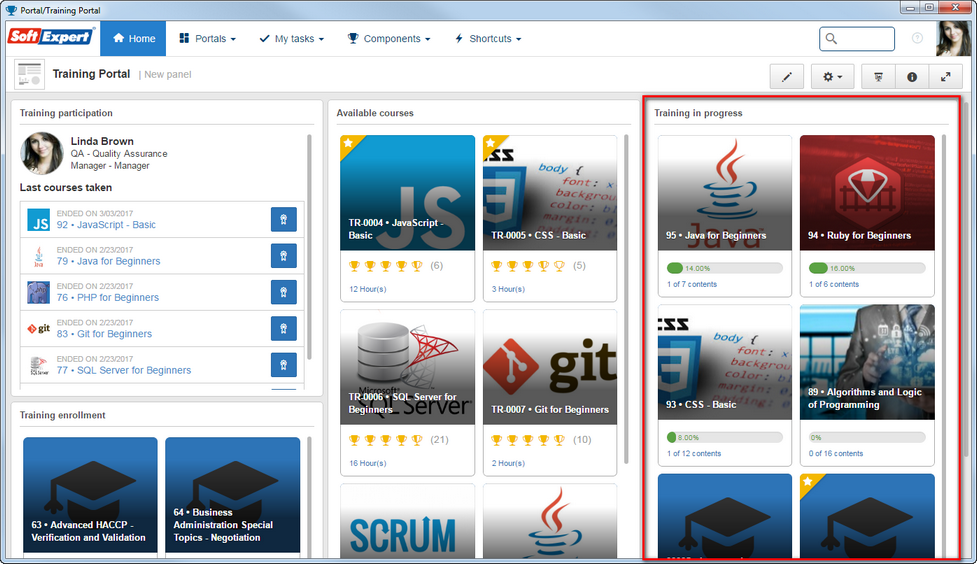Click the git logo beside course 83
977x564 pixels.
pyautogui.click(x=39, y=329)
